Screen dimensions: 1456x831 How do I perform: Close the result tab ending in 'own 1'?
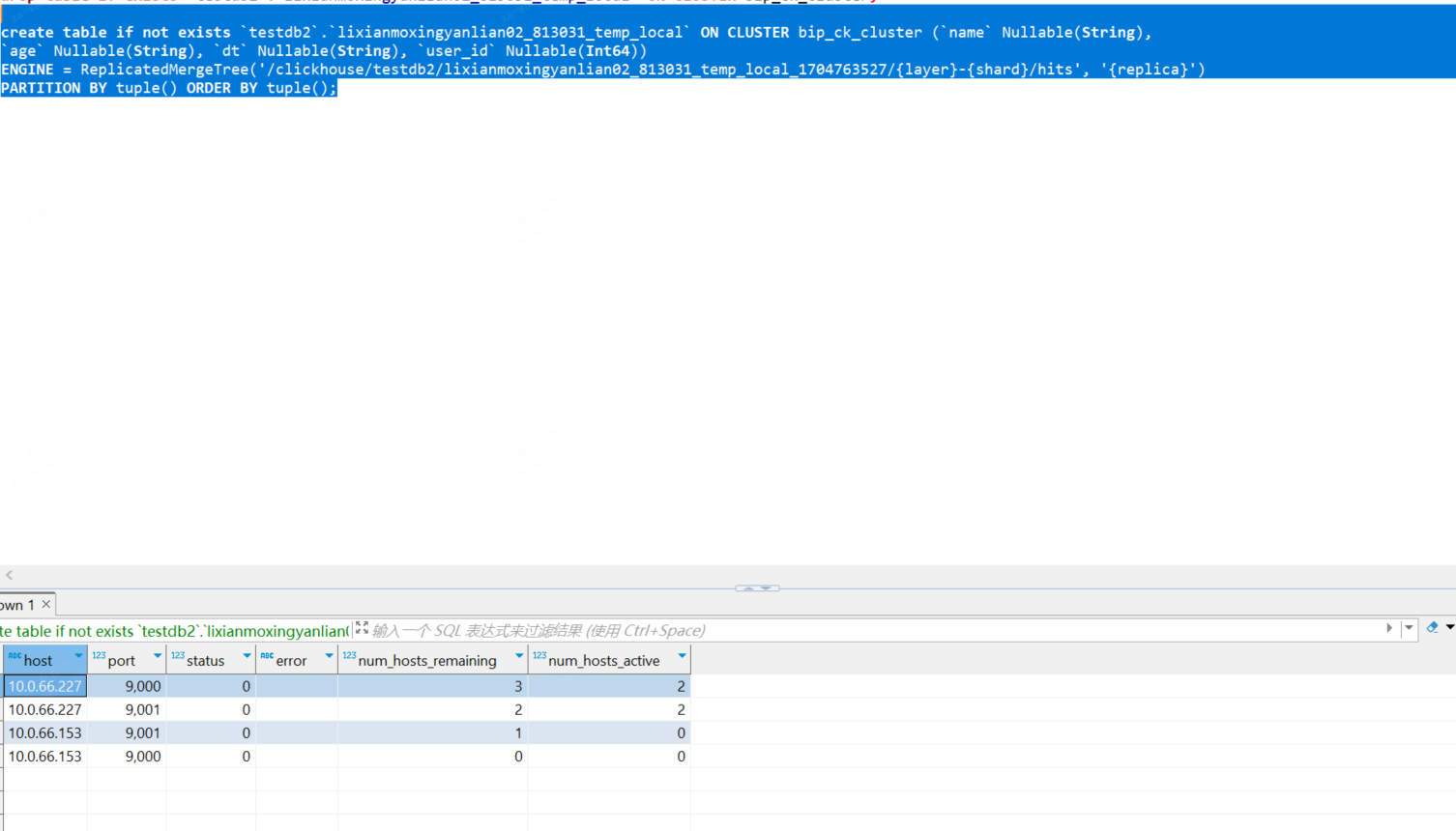[45, 604]
